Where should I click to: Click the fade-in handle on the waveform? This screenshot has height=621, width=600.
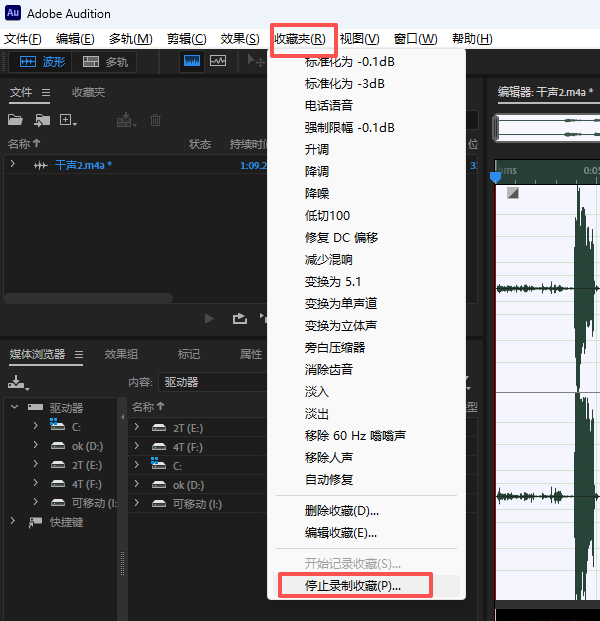(512, 193)
